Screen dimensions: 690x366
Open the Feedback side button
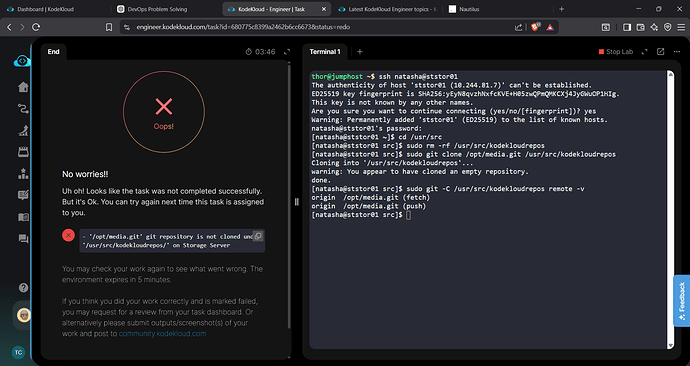(682, 301)
